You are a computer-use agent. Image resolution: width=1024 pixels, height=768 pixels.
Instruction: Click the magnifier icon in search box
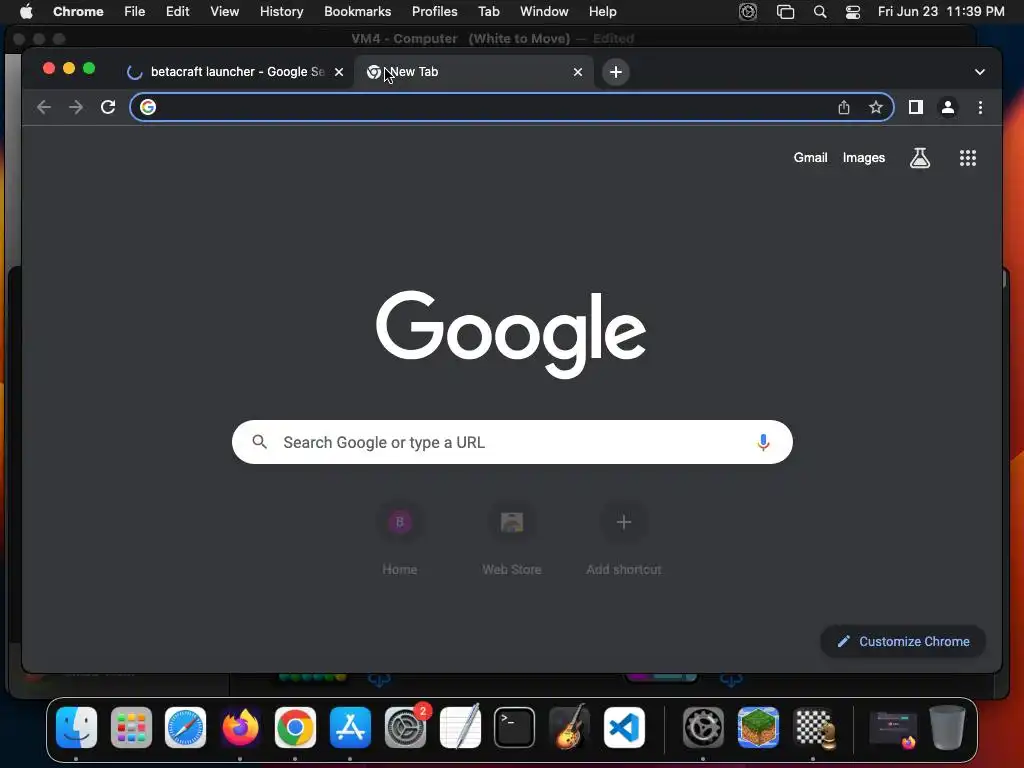point(259,442)
